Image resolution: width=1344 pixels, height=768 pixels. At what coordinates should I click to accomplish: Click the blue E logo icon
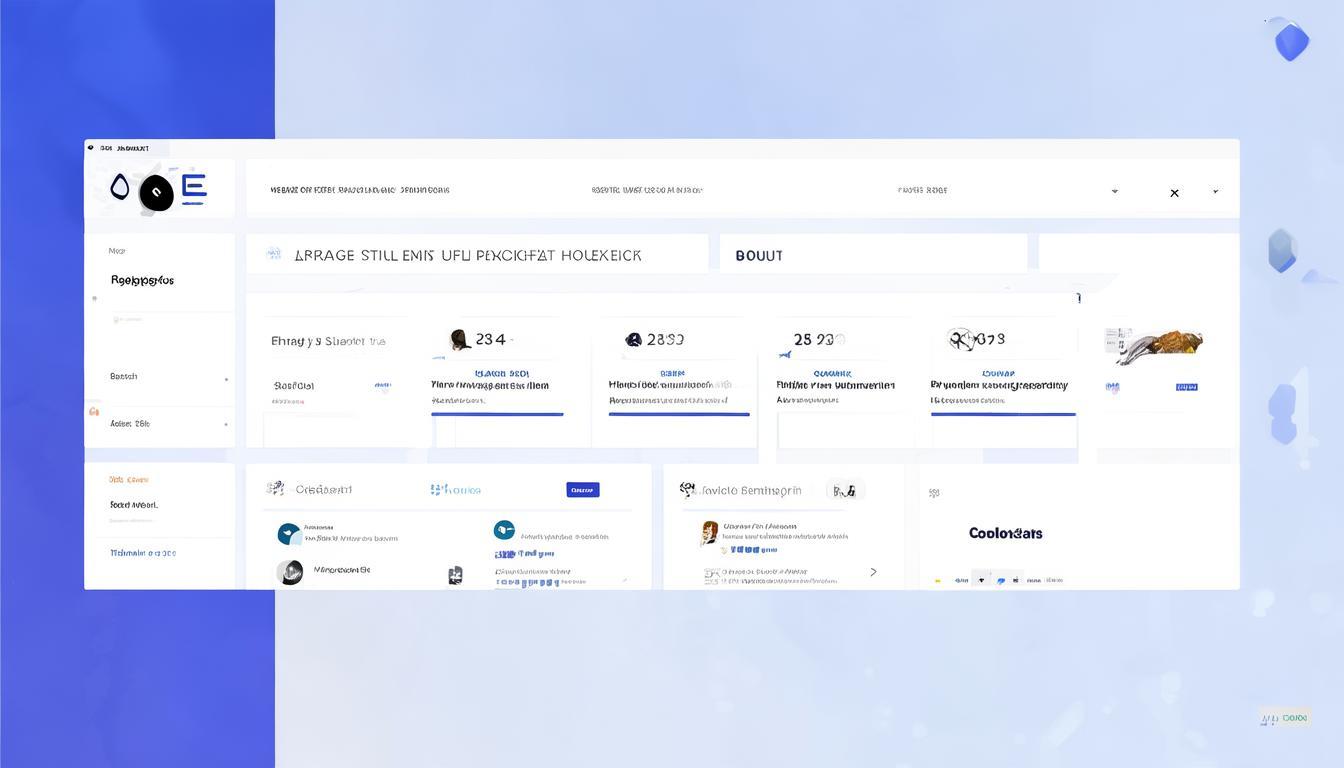click(x=193, y=188)
